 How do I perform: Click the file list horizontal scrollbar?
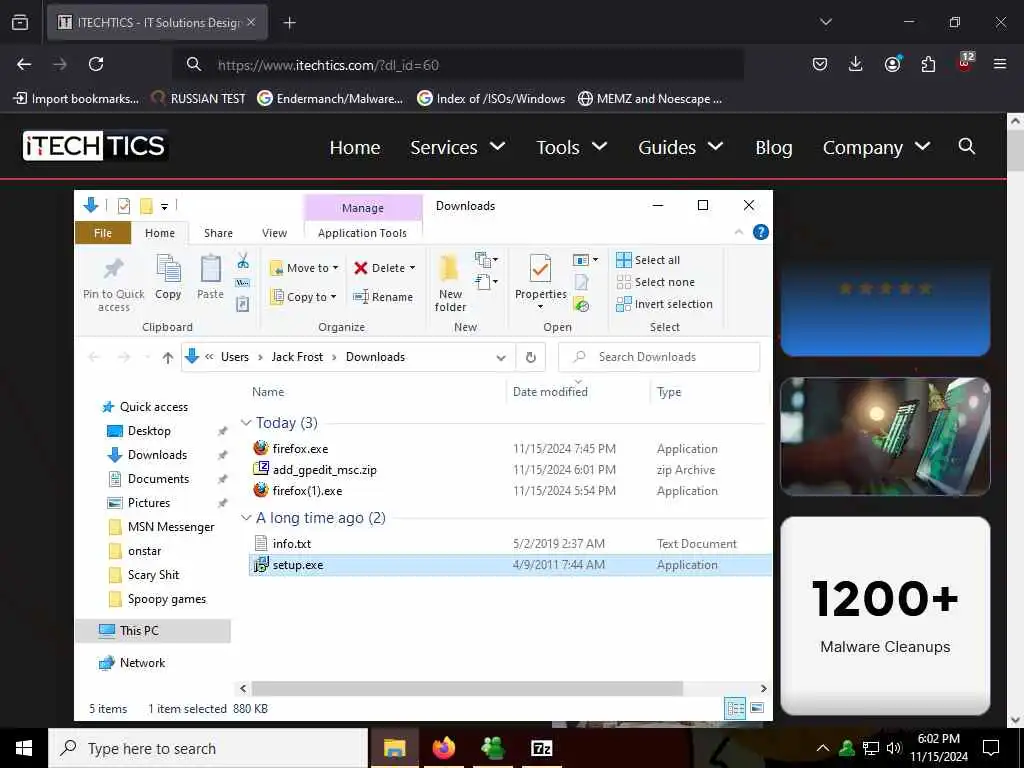[467, 688]
